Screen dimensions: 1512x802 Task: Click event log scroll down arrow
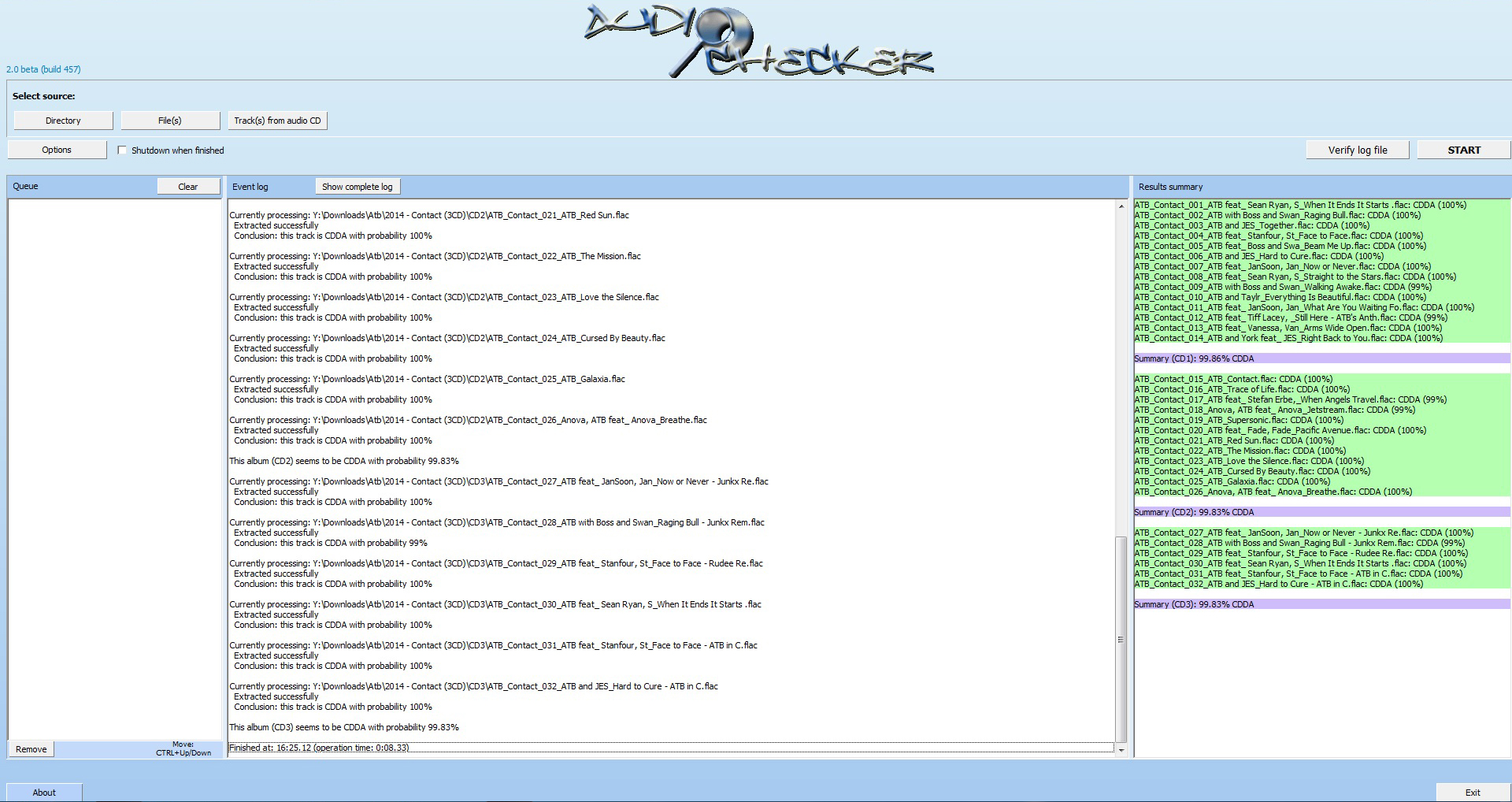[x=1121, y=750]
